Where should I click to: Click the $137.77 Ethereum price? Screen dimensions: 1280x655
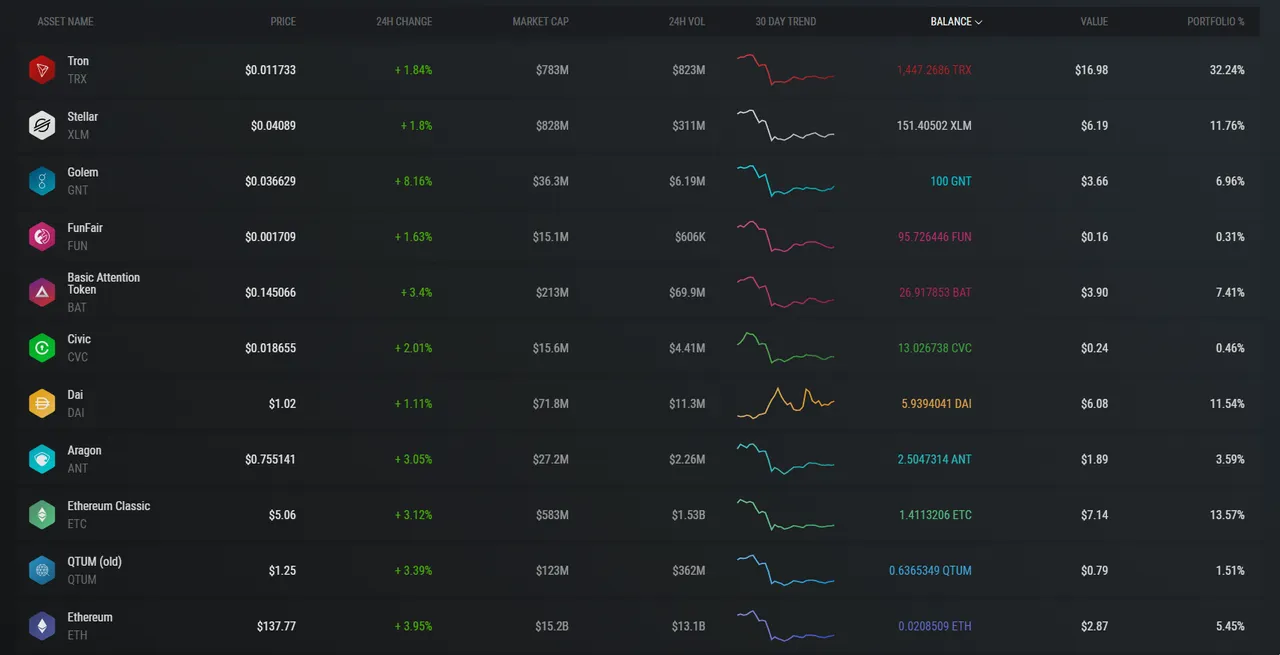(276, 626)
